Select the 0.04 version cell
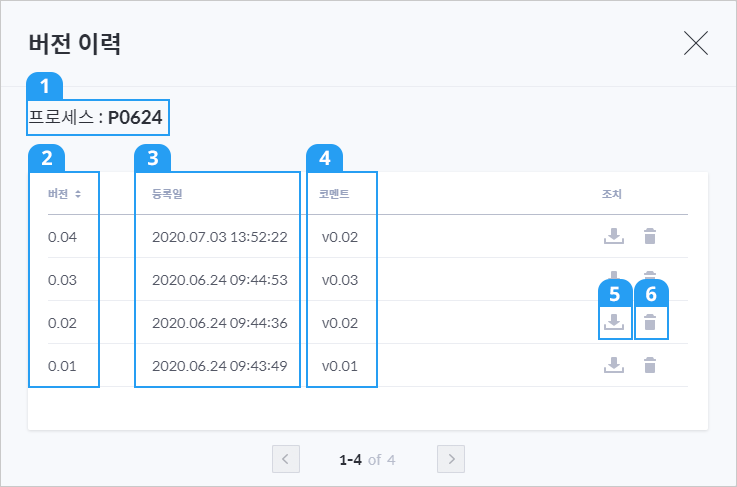The width and height of the screenshot is (737, 487). click(x=63, y=237)
